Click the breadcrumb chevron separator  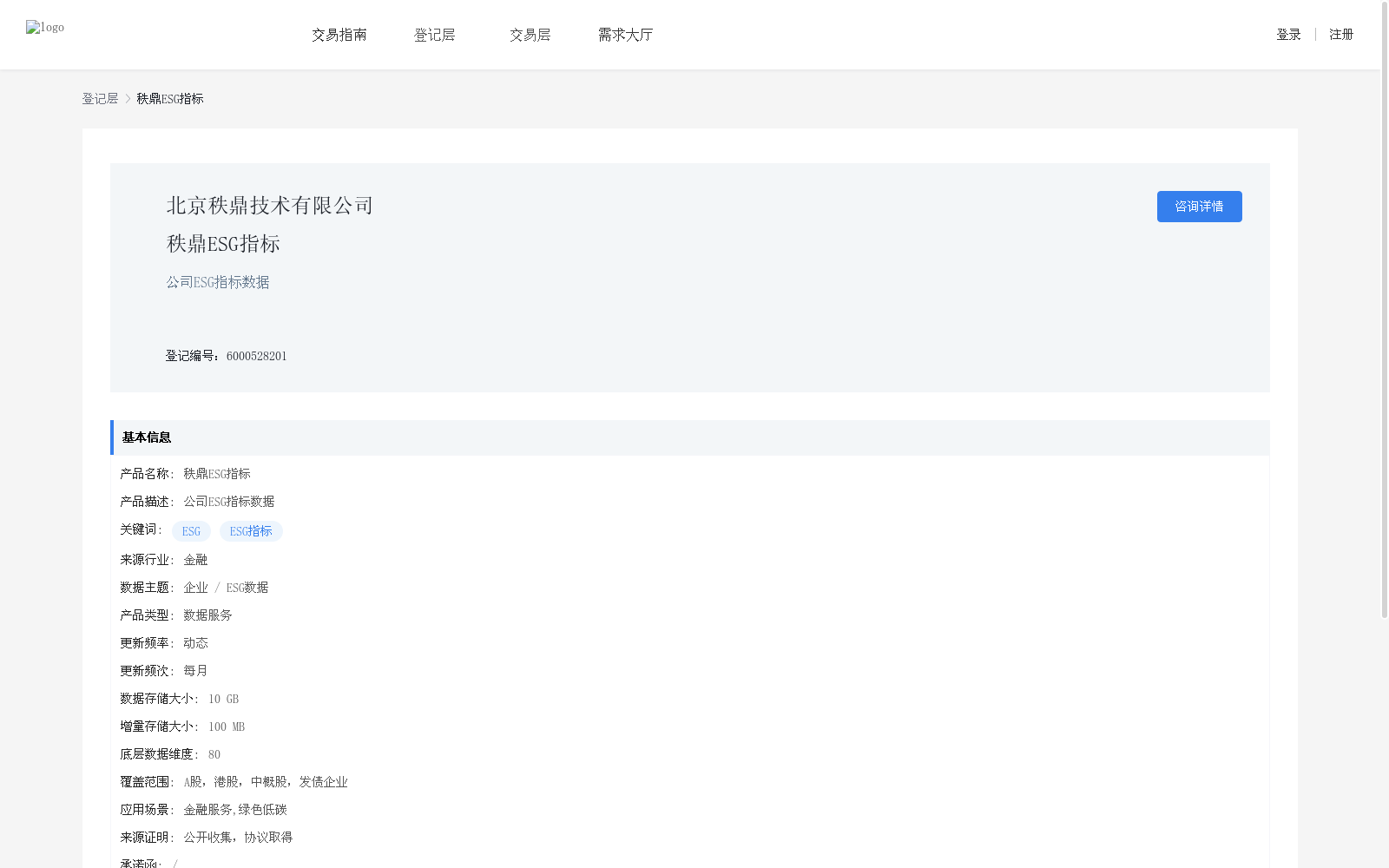[x=128, y=99]
